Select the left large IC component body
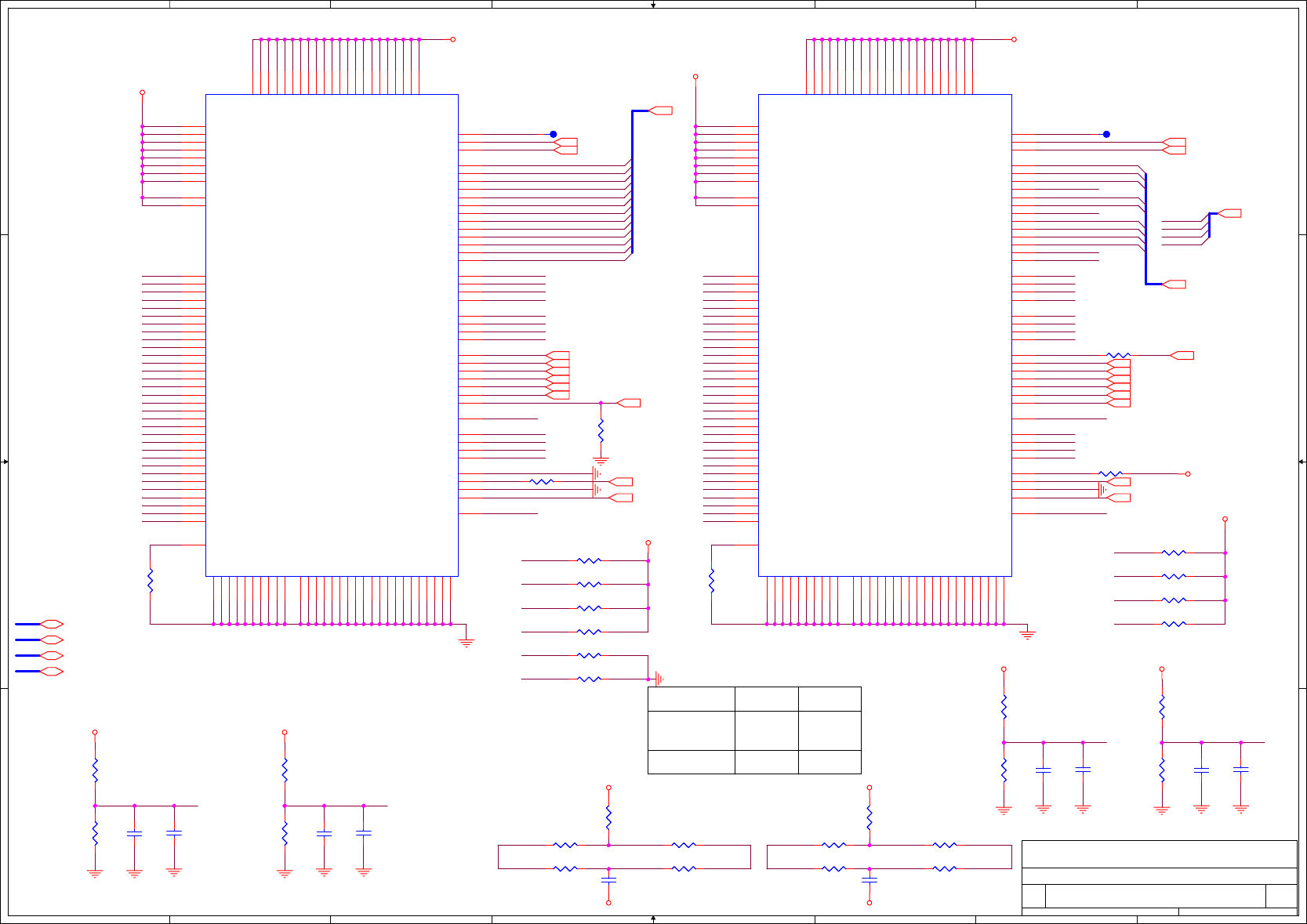The height and width of the screenshot is (924, 1307). coord(332,335)
